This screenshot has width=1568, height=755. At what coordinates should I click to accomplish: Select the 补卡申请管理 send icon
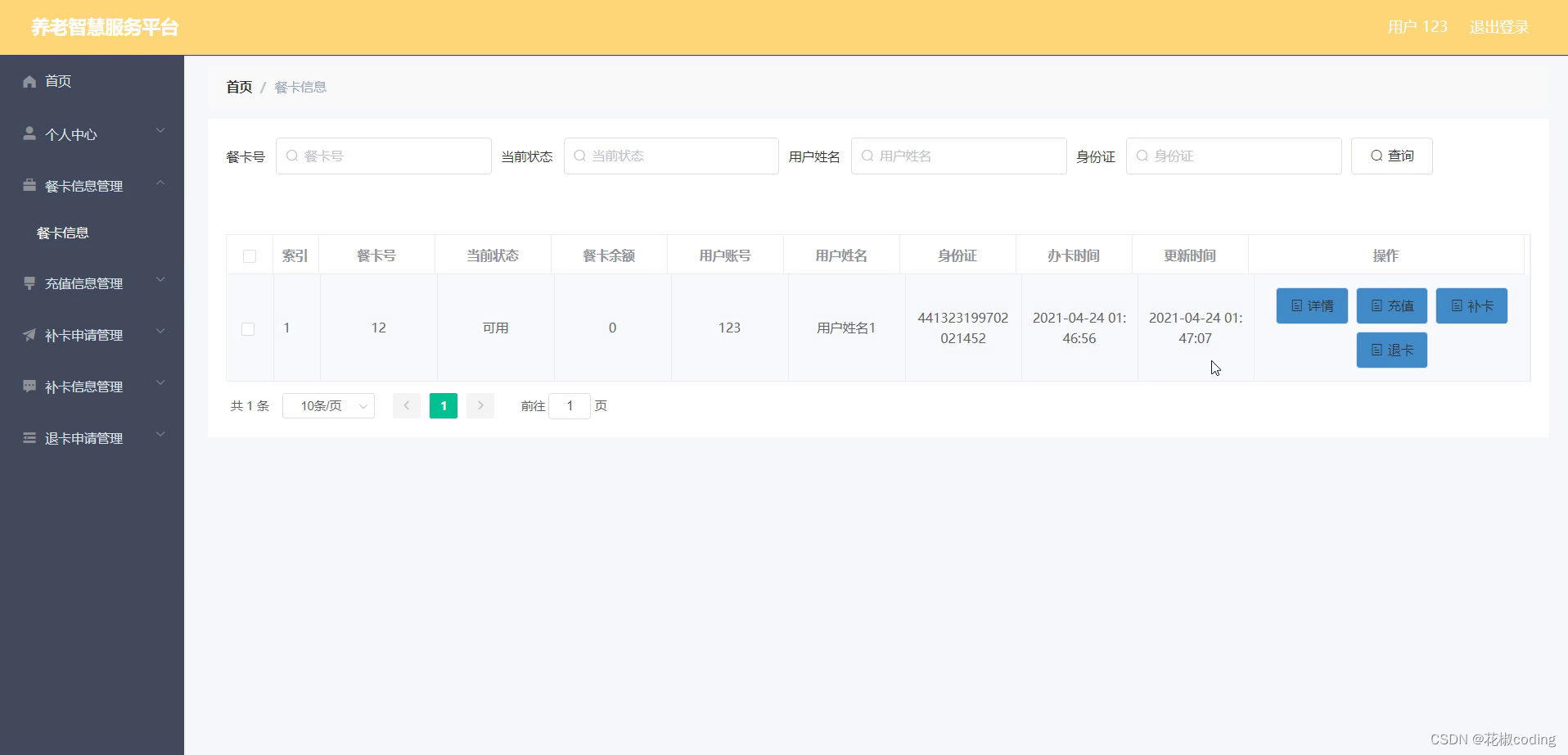(29, 334)
